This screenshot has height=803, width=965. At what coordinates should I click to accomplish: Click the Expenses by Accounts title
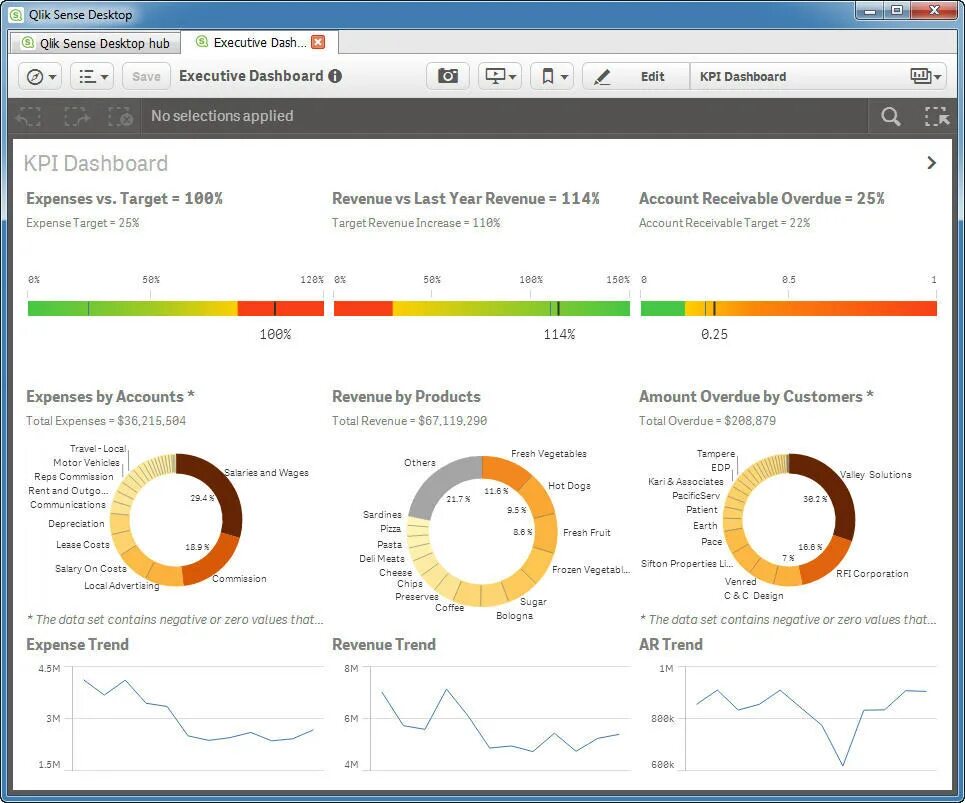pyautogui.click(x=110, y=397)
